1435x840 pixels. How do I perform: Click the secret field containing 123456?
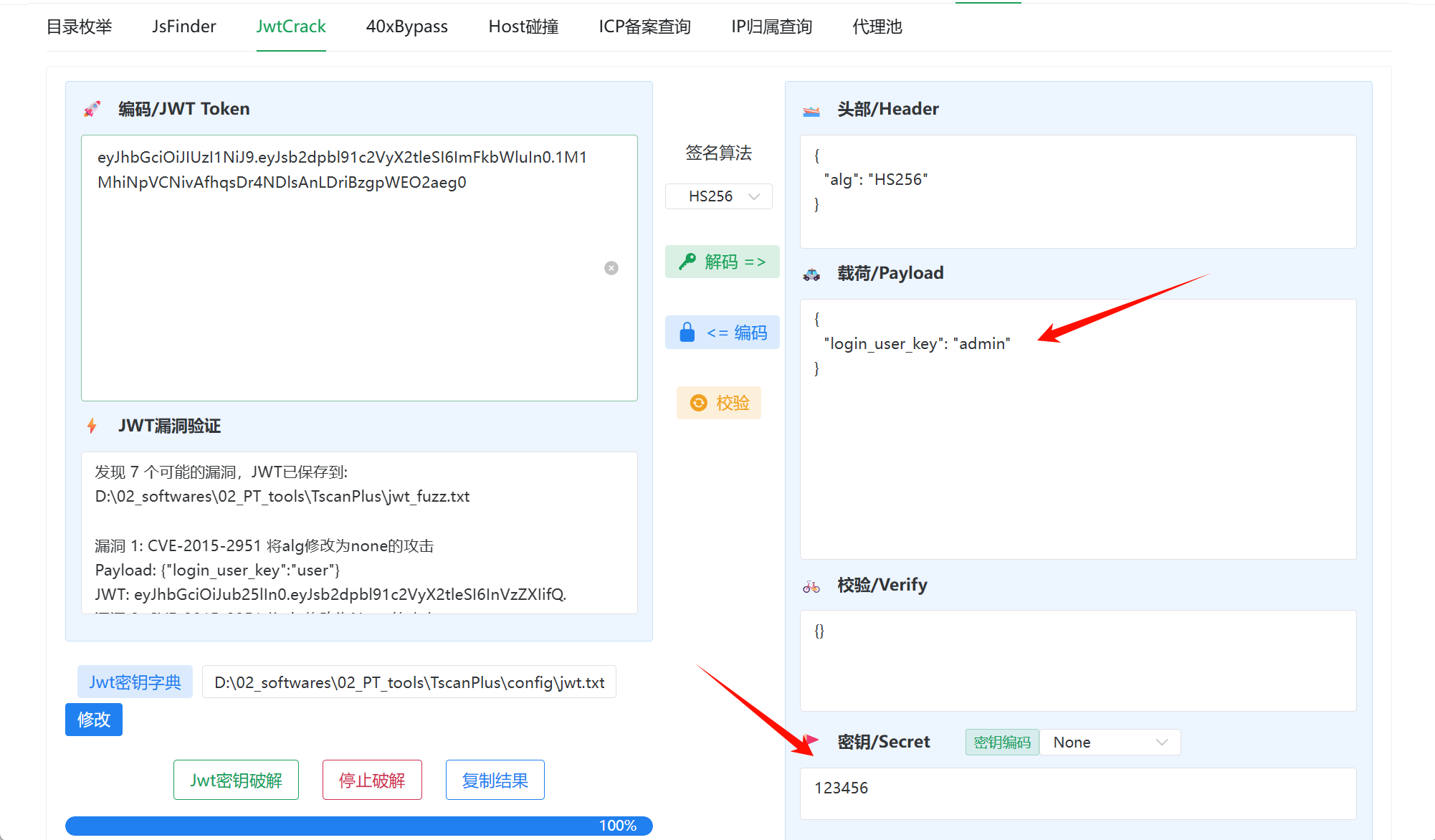(1077, 793)
